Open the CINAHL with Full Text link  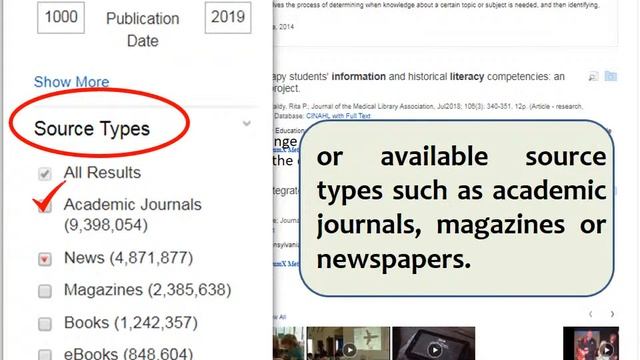coord(338,116)
